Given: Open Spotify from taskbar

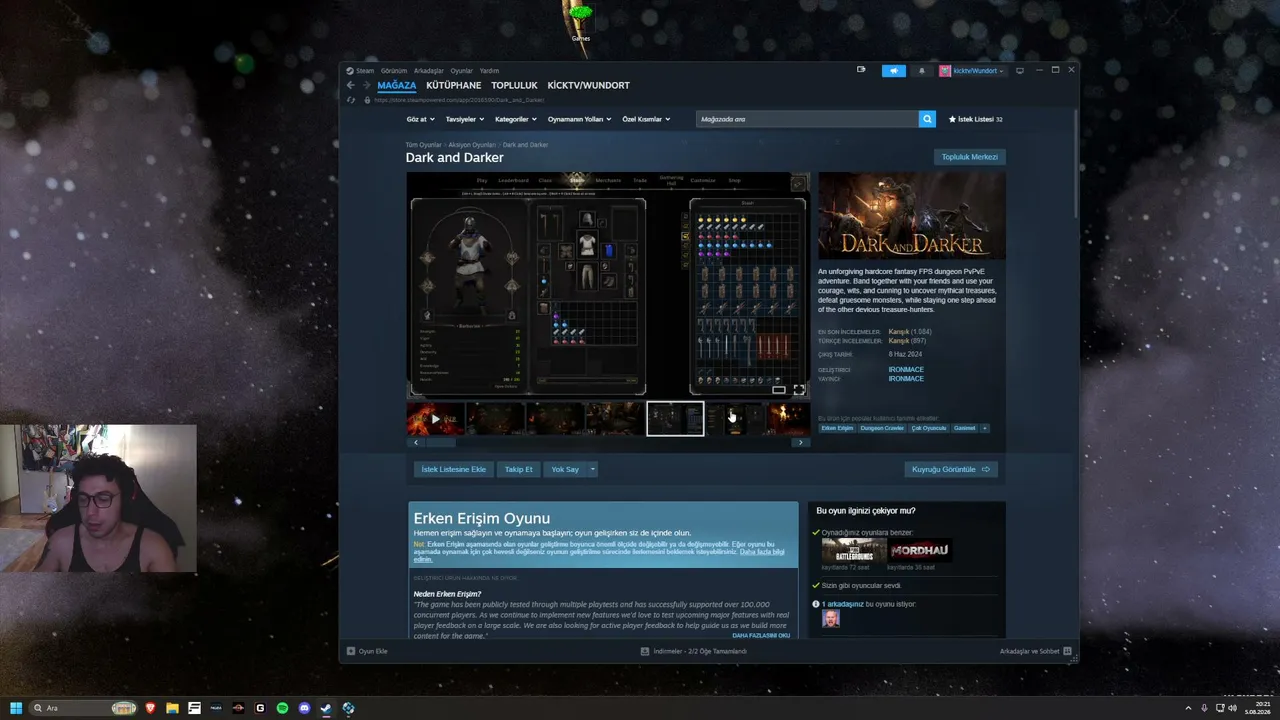Looking at the screenshot, I should 282,708.
